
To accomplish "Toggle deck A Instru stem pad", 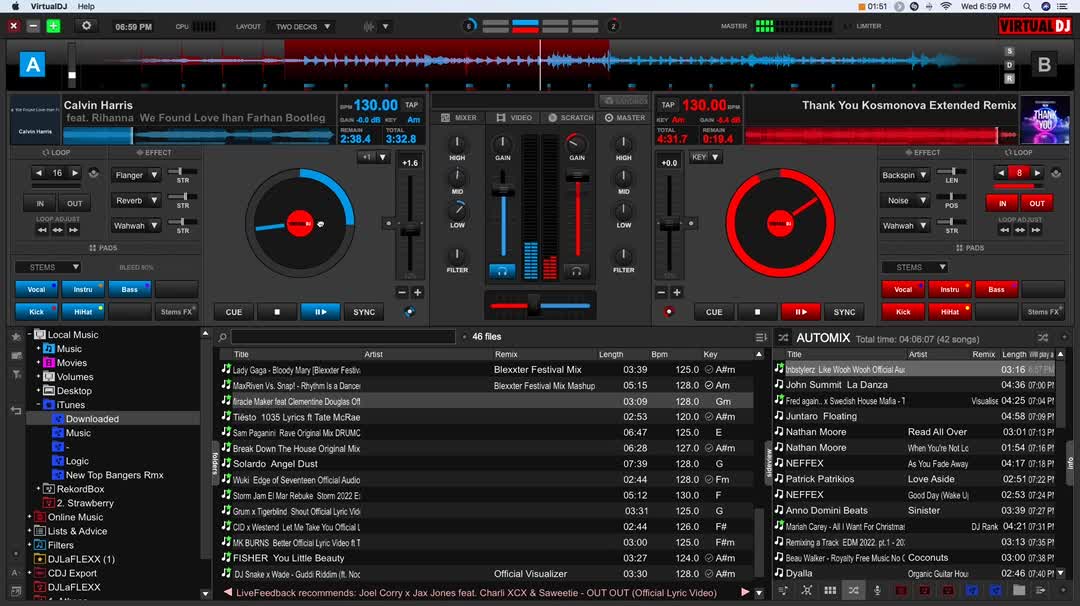I will click(x=83, y=289).
